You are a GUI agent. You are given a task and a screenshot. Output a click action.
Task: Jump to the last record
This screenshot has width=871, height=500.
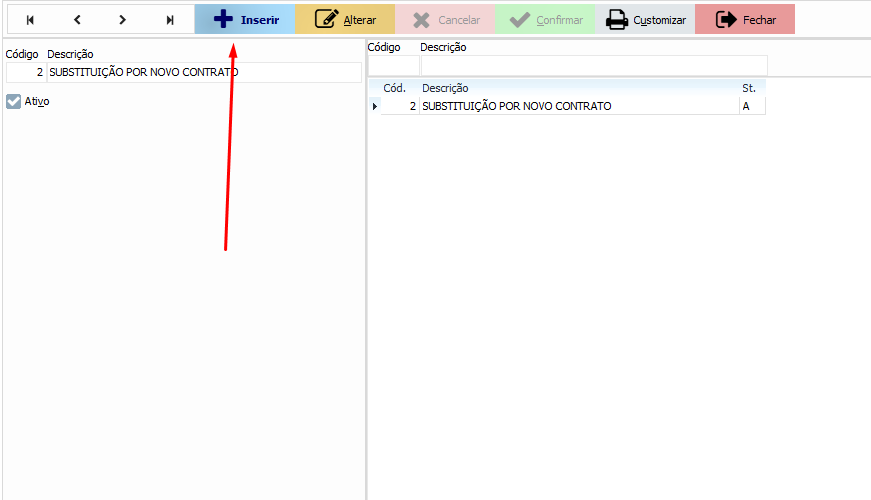coord(170,20)
